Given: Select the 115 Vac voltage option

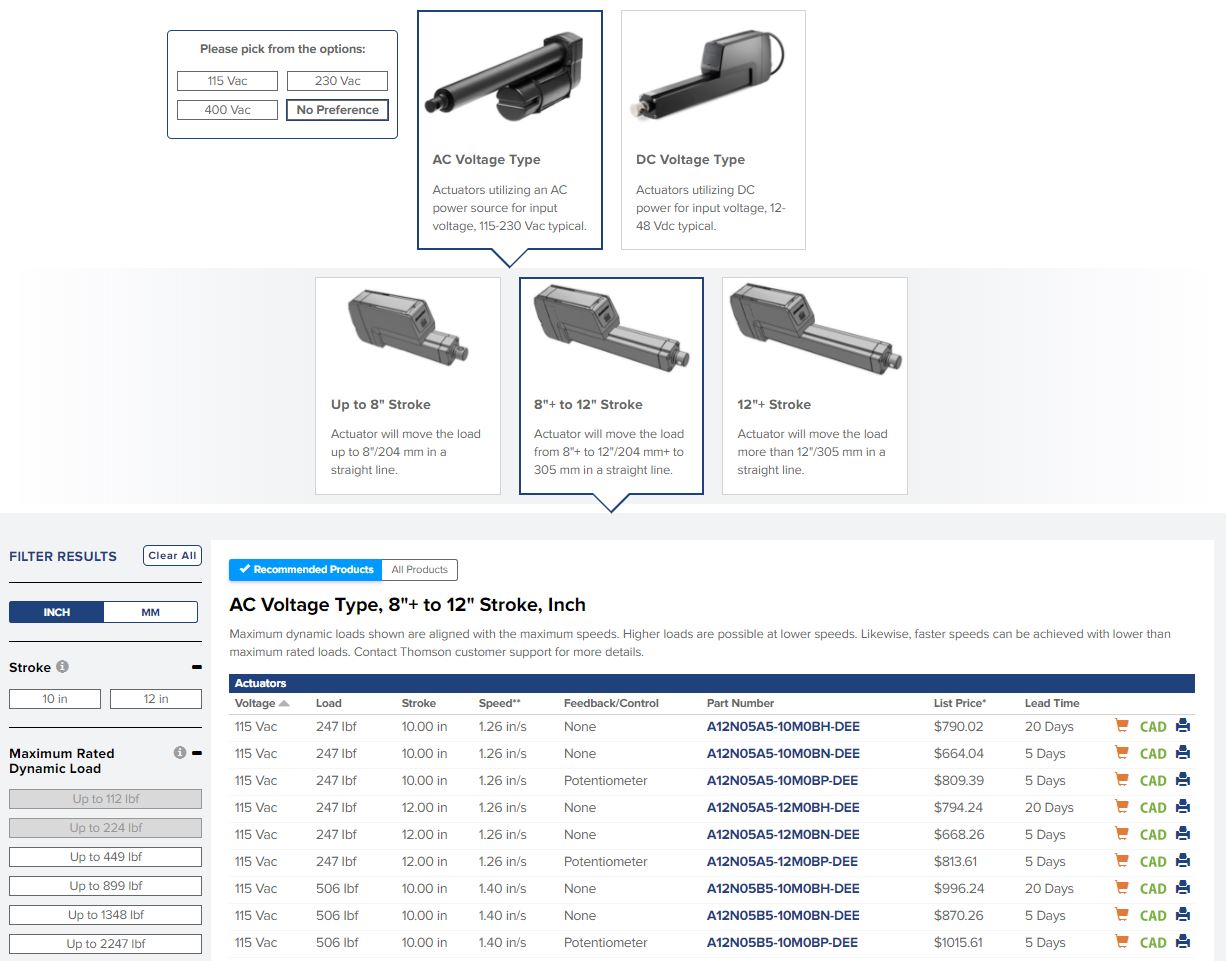Looking at the screenshot, I should (227, 81).
